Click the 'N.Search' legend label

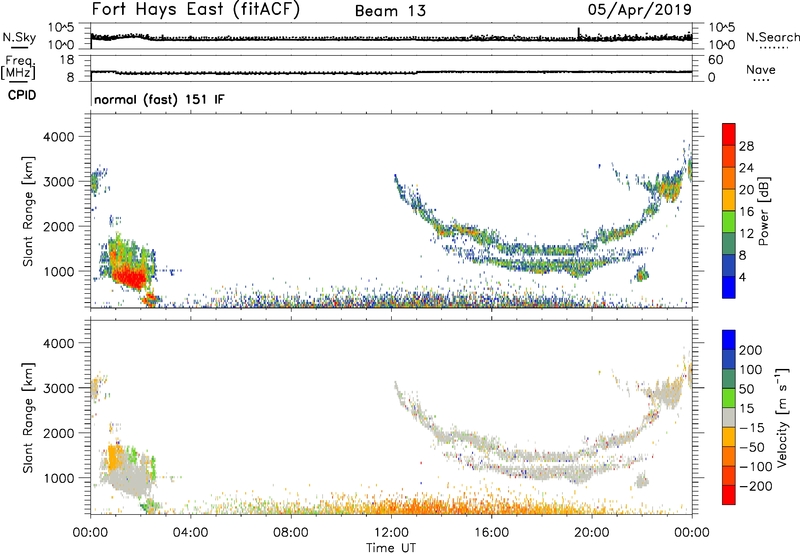(x=772, y=37)
